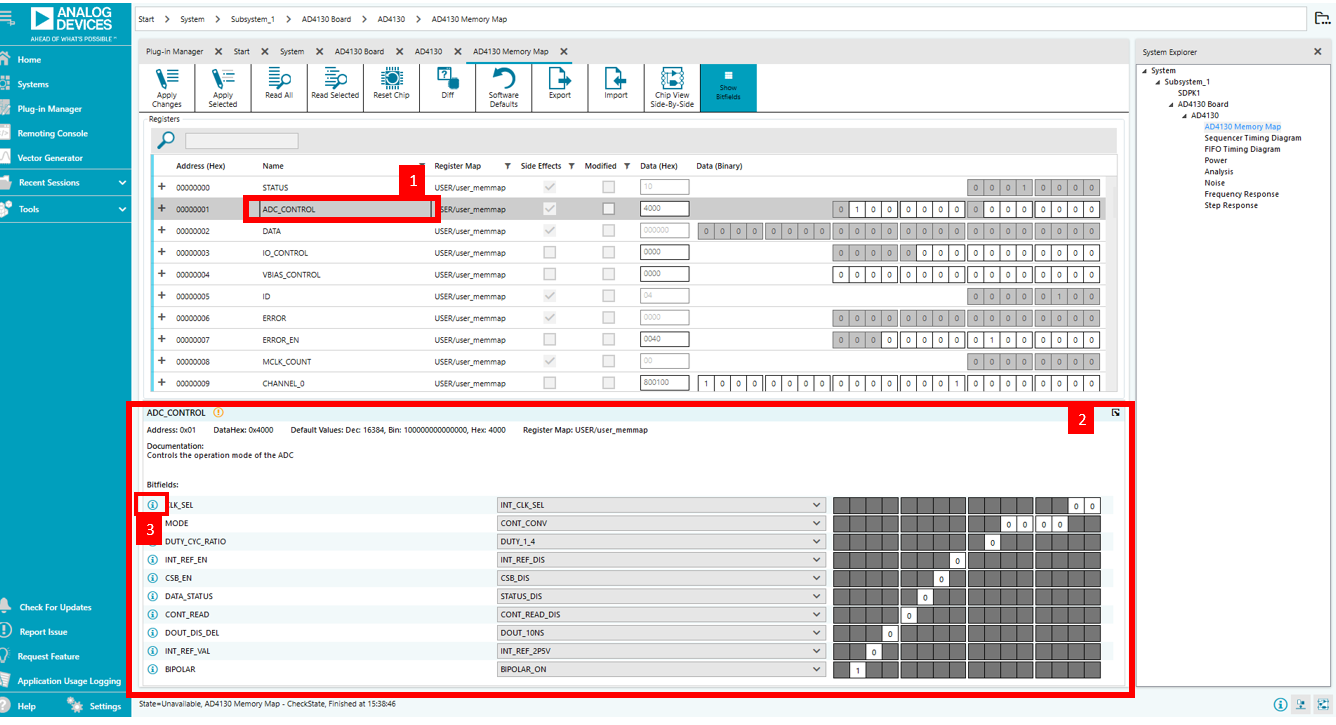Open the DUTY_CYC_RATIO dropdown

tap(660, 542)
